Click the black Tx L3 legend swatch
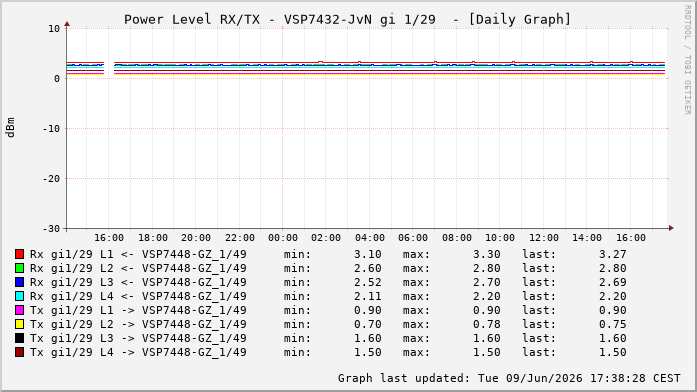 point(20,338)
